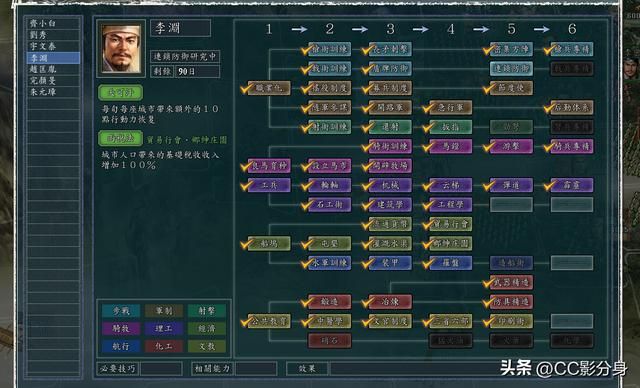Select the 云梯 technology node

click(451, 185)
